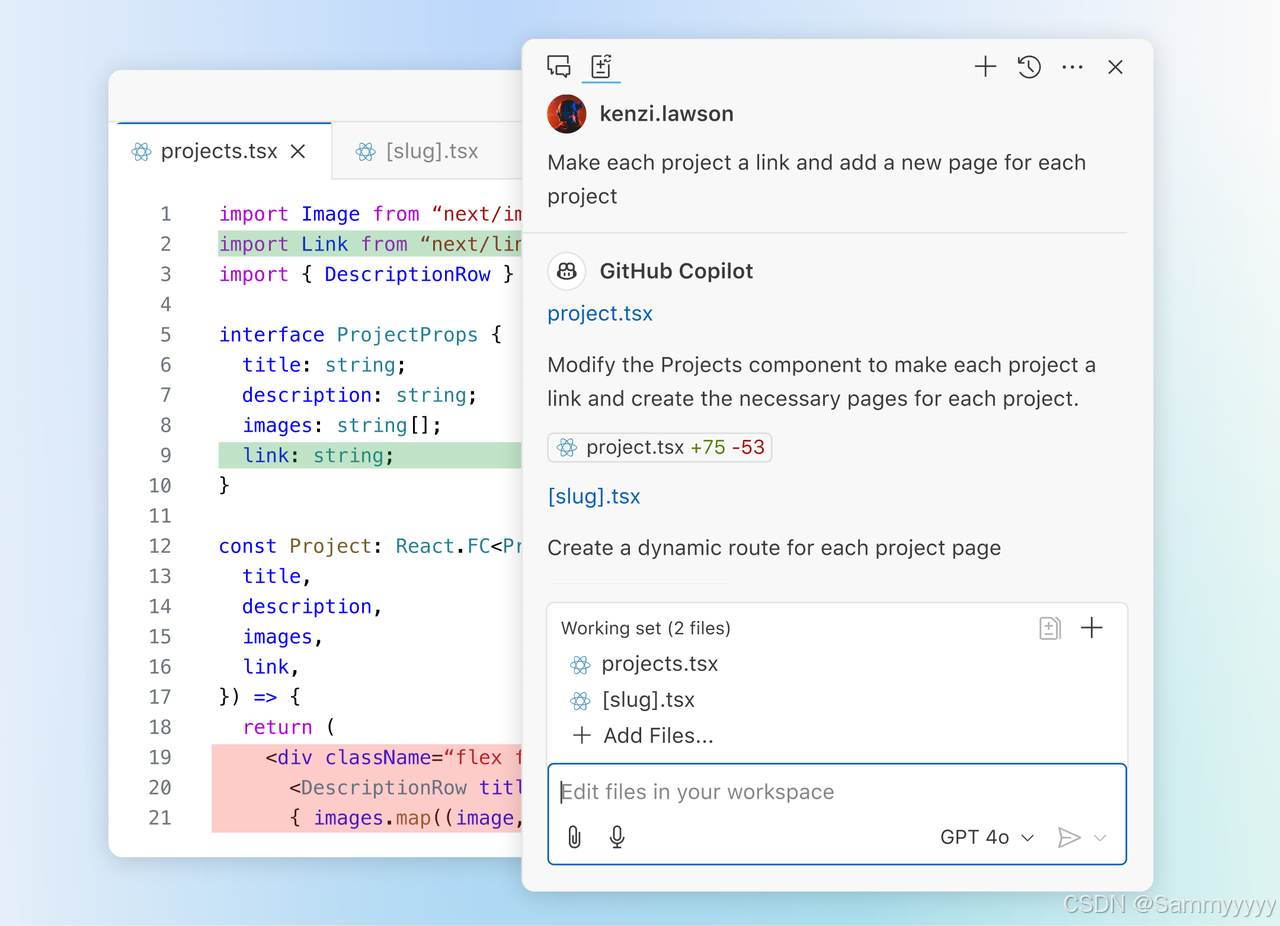Click the 'return (' line in editor
Image resolution: width=1280 pixels, height=926 pixels.
point(289,727)
